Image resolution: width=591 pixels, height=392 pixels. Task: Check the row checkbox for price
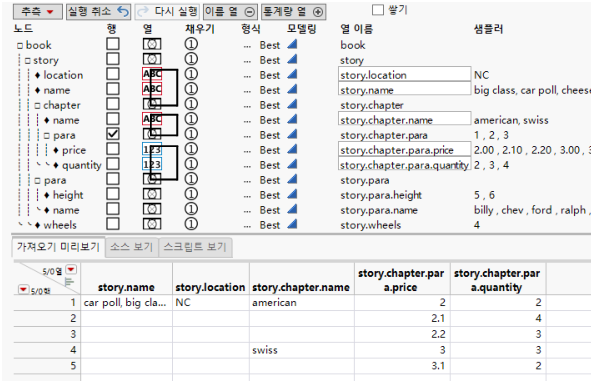tap(113, 149)
